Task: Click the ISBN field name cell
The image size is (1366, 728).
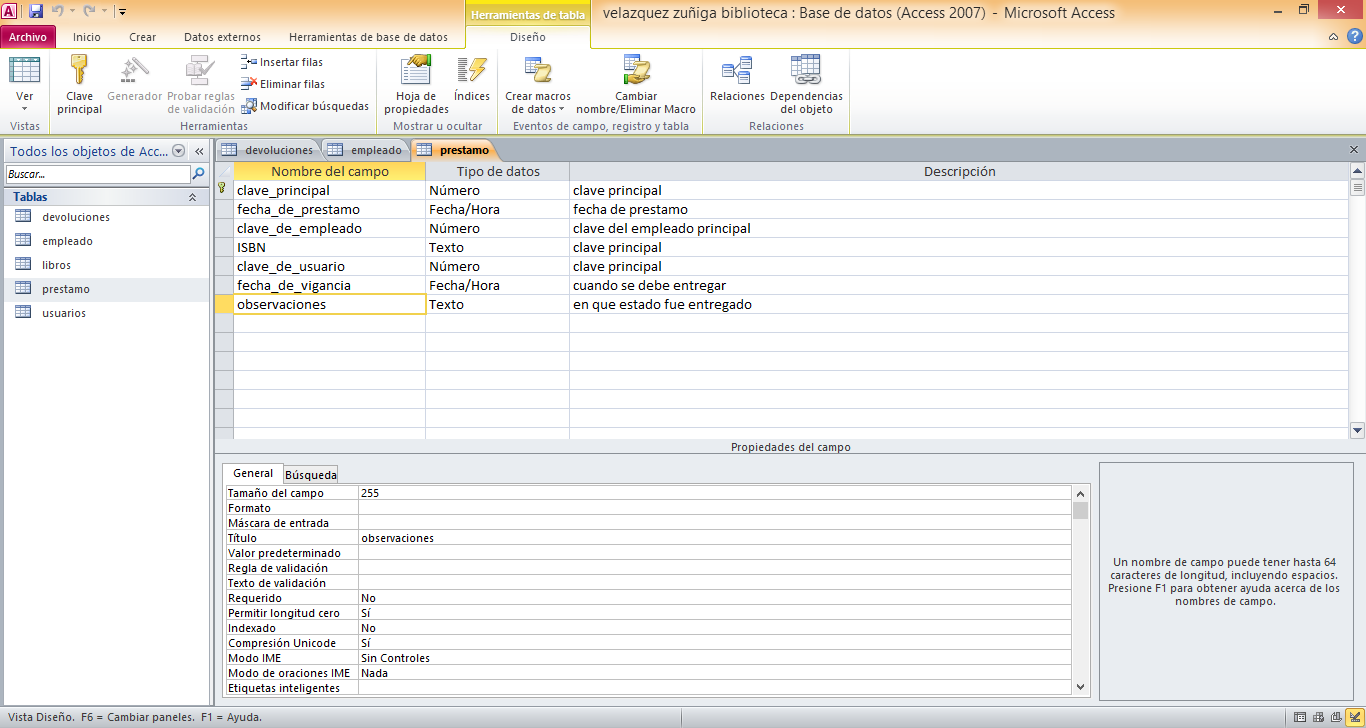Action: (330, 247)
